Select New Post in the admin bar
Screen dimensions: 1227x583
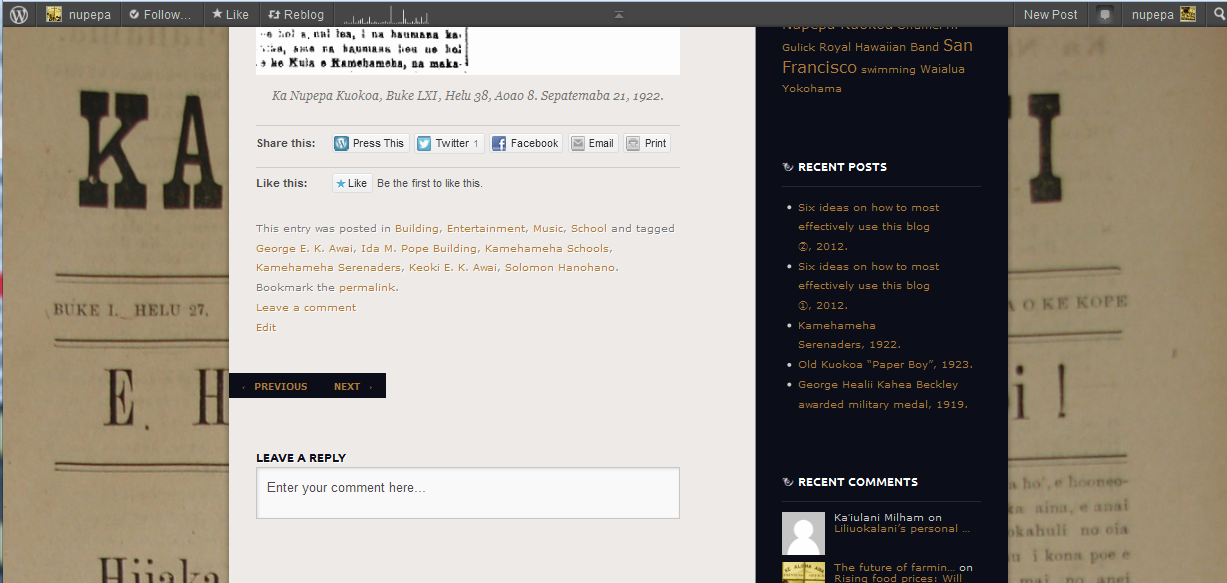[x=1050, y=14]
